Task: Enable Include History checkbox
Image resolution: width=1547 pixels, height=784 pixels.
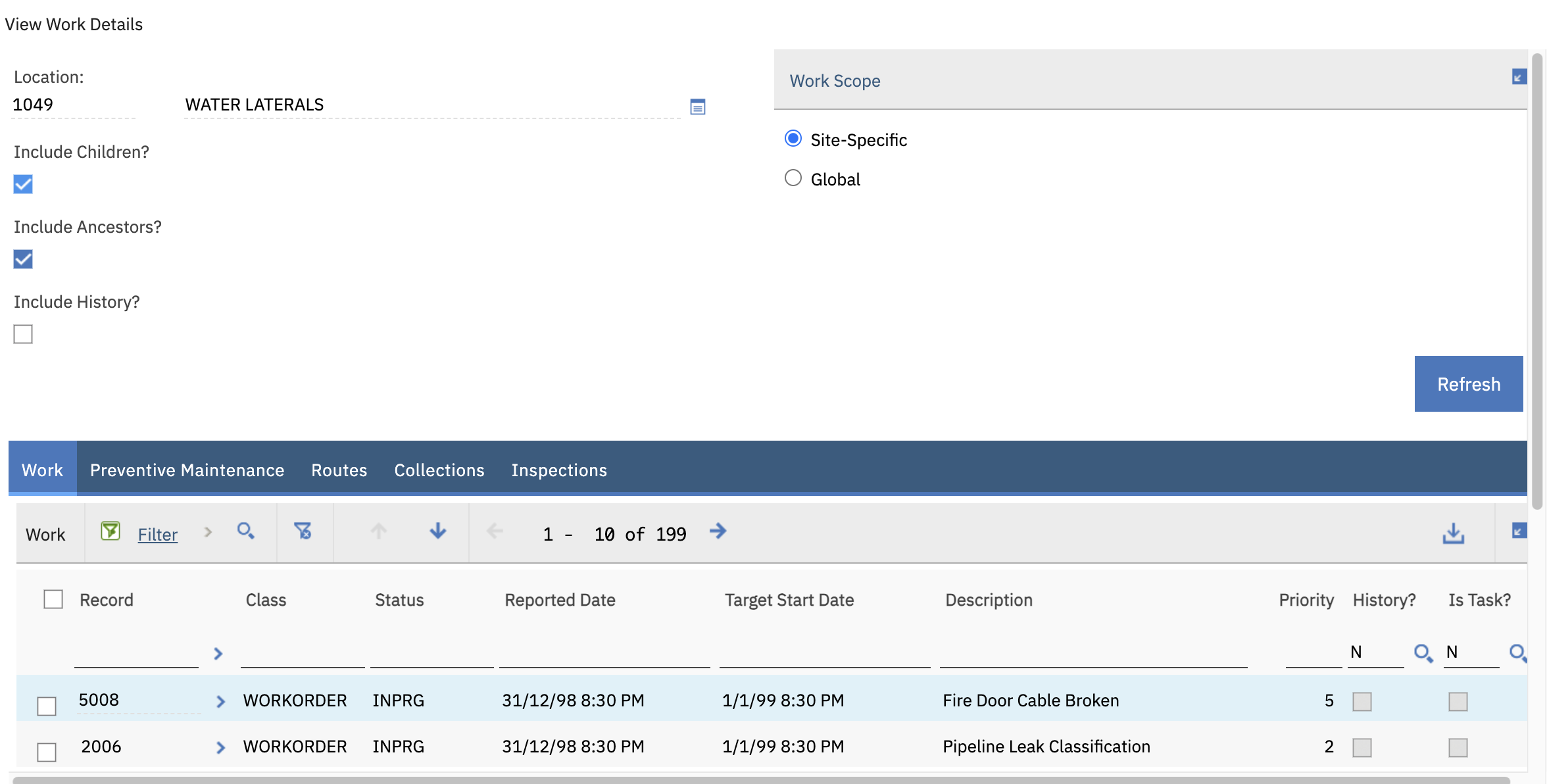Action: (23, 334)
